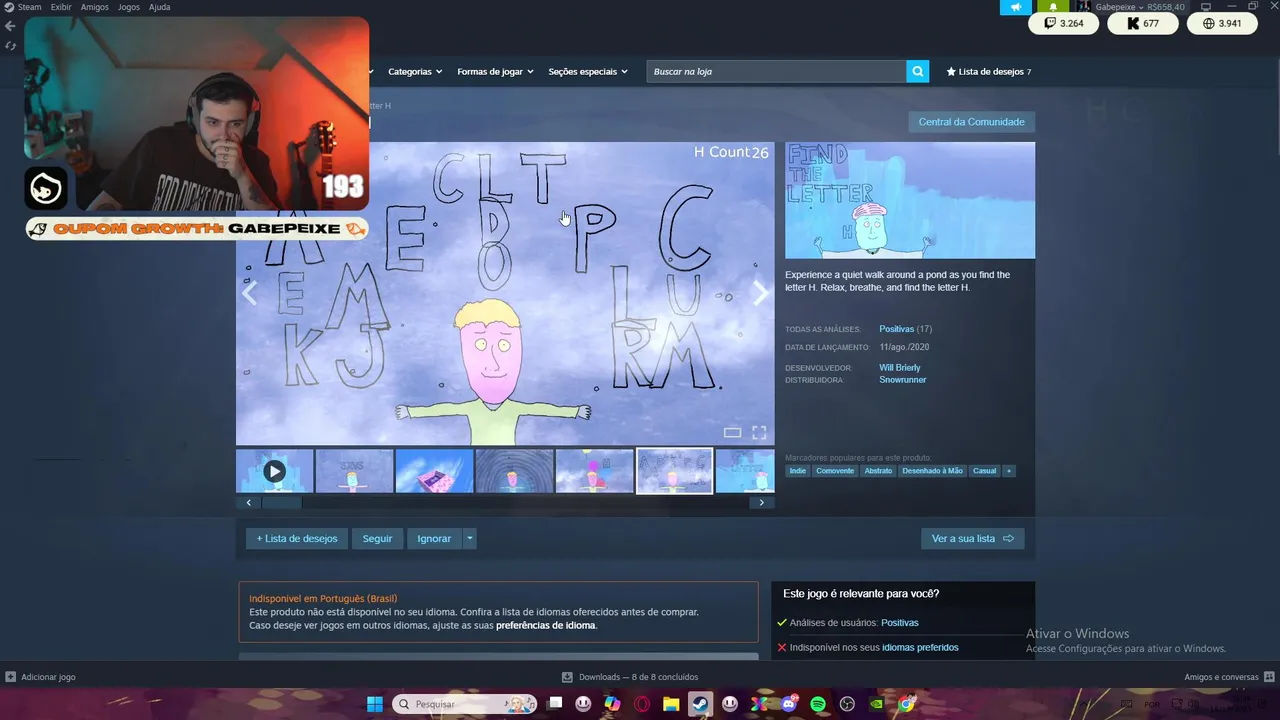
Task: Open Lista de desejos 7 link
Action: pos(989,72)
